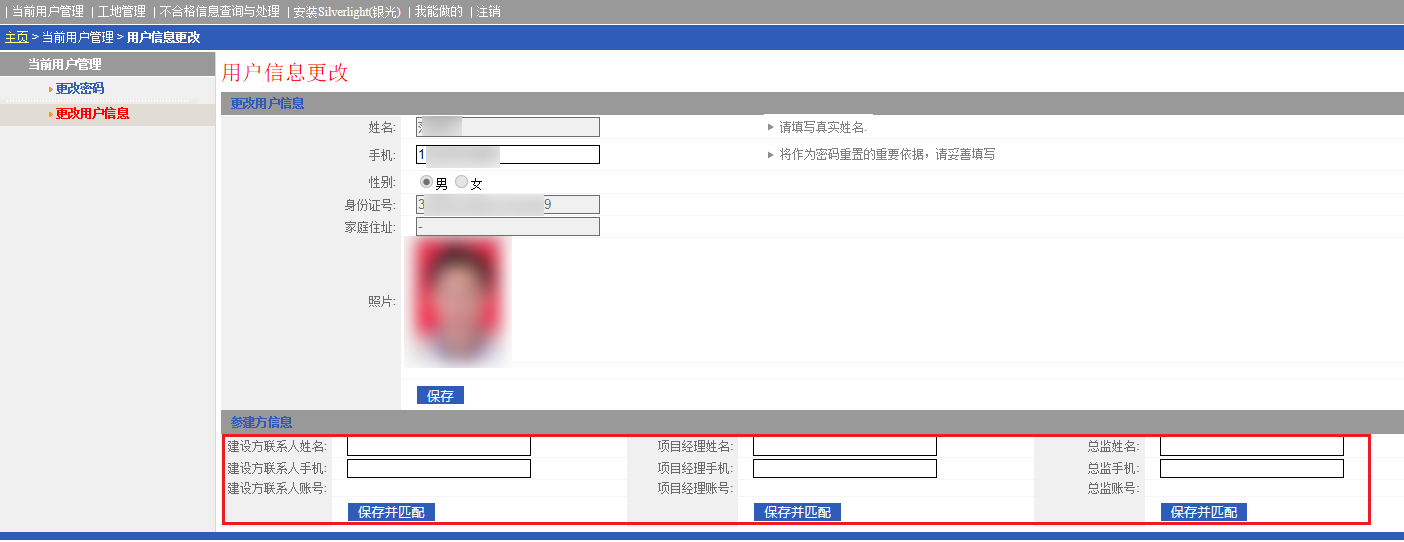Open the 当前用户管理 top menu

[x=47, y=12]
